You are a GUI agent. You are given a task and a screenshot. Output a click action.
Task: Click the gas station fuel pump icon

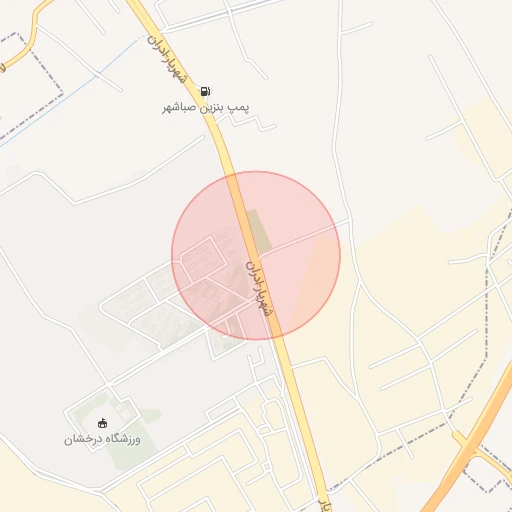pos(205,91)
